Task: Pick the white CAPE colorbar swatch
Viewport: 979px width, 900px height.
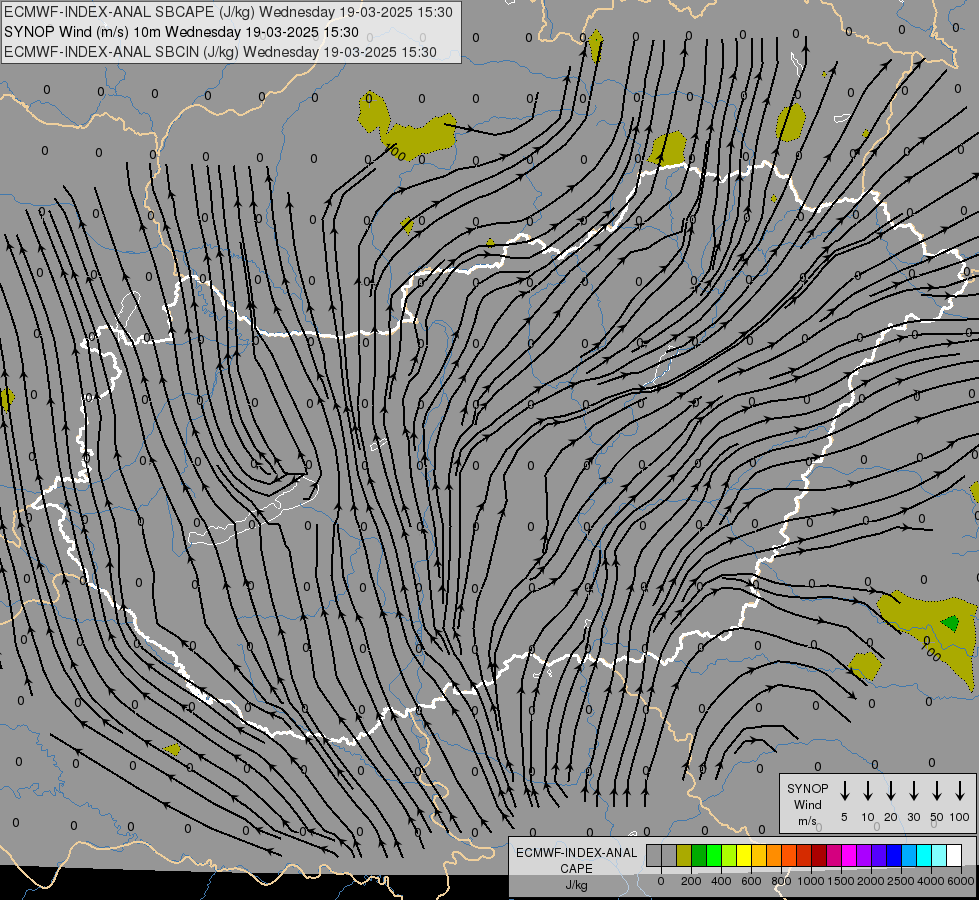Action: click(x=953, y=855)
